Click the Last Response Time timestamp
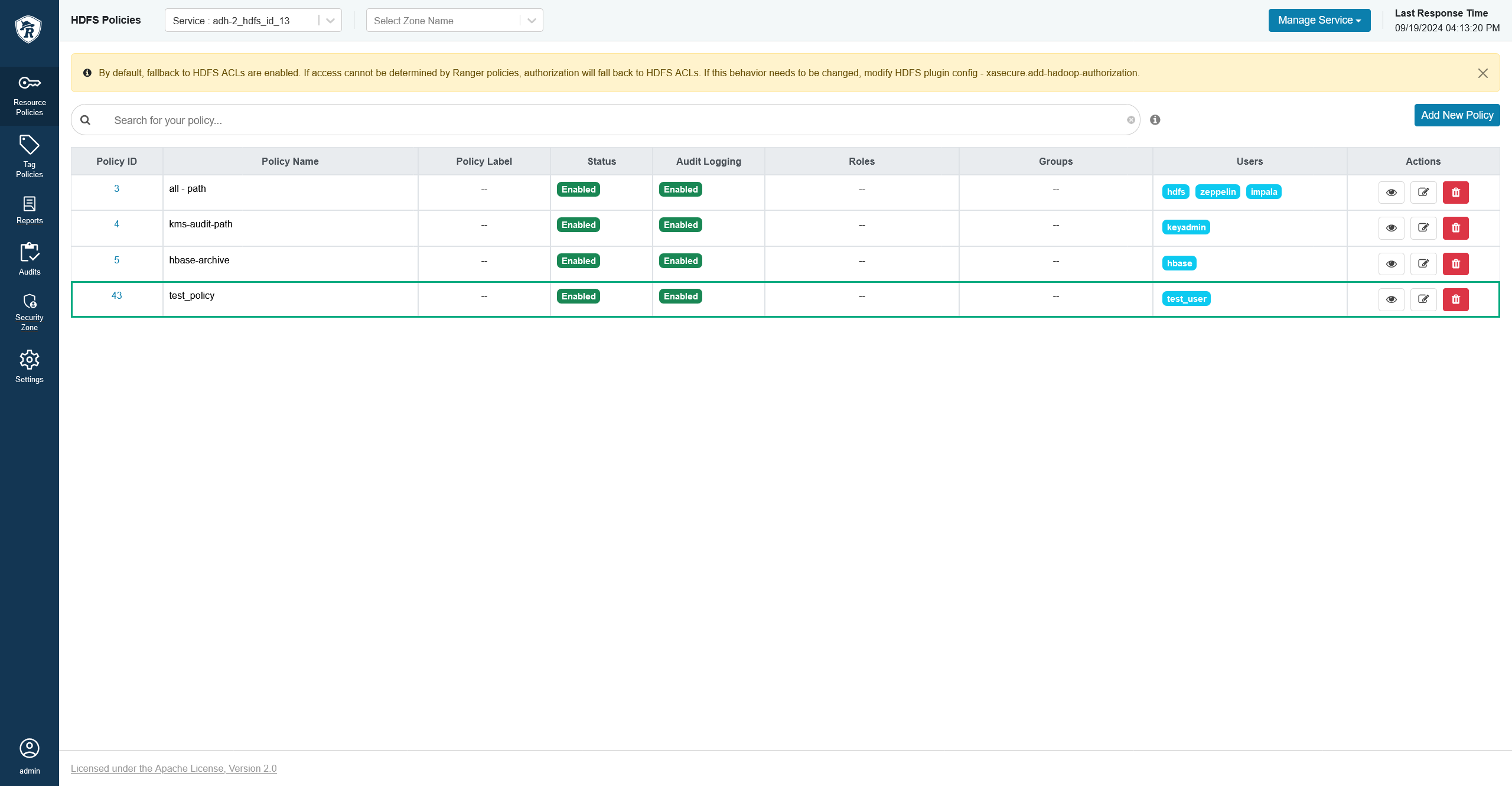Image resolution: width=1512 pixels, height=786 pixels. coord(1447,28)
